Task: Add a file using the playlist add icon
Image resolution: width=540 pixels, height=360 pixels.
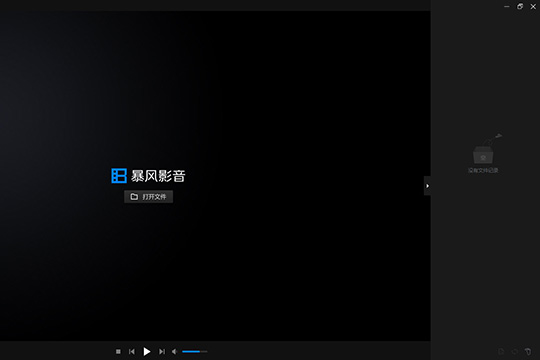Action: click(501, 351)
